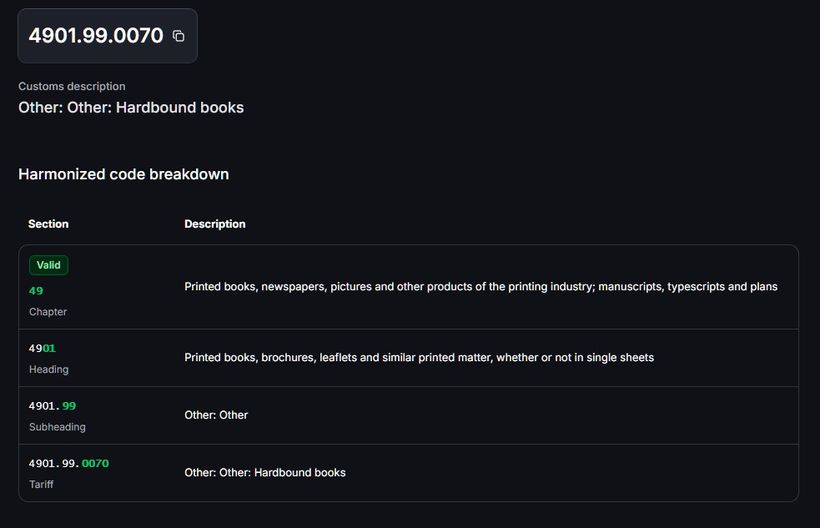Image resolution: width=820 pixels, height=528 pixels.
Task: Select the heading description about brochures and leaflets
Action: pyautogui.click(x=419, y=357)
